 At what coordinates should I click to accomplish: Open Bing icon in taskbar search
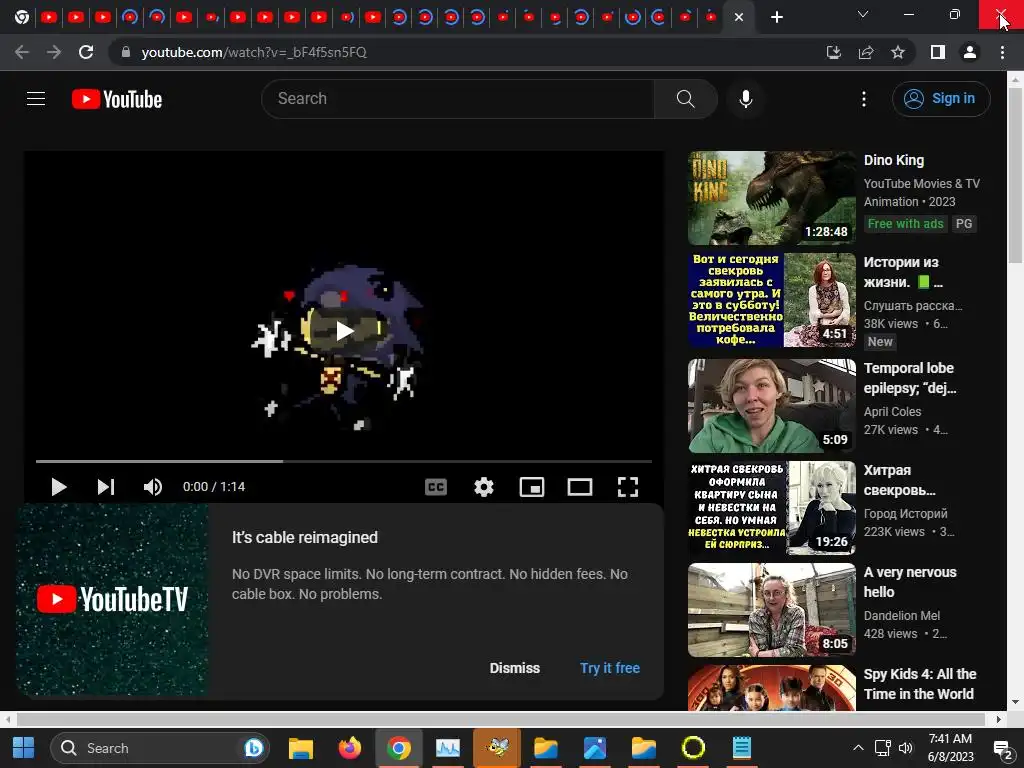click(253, 748)
